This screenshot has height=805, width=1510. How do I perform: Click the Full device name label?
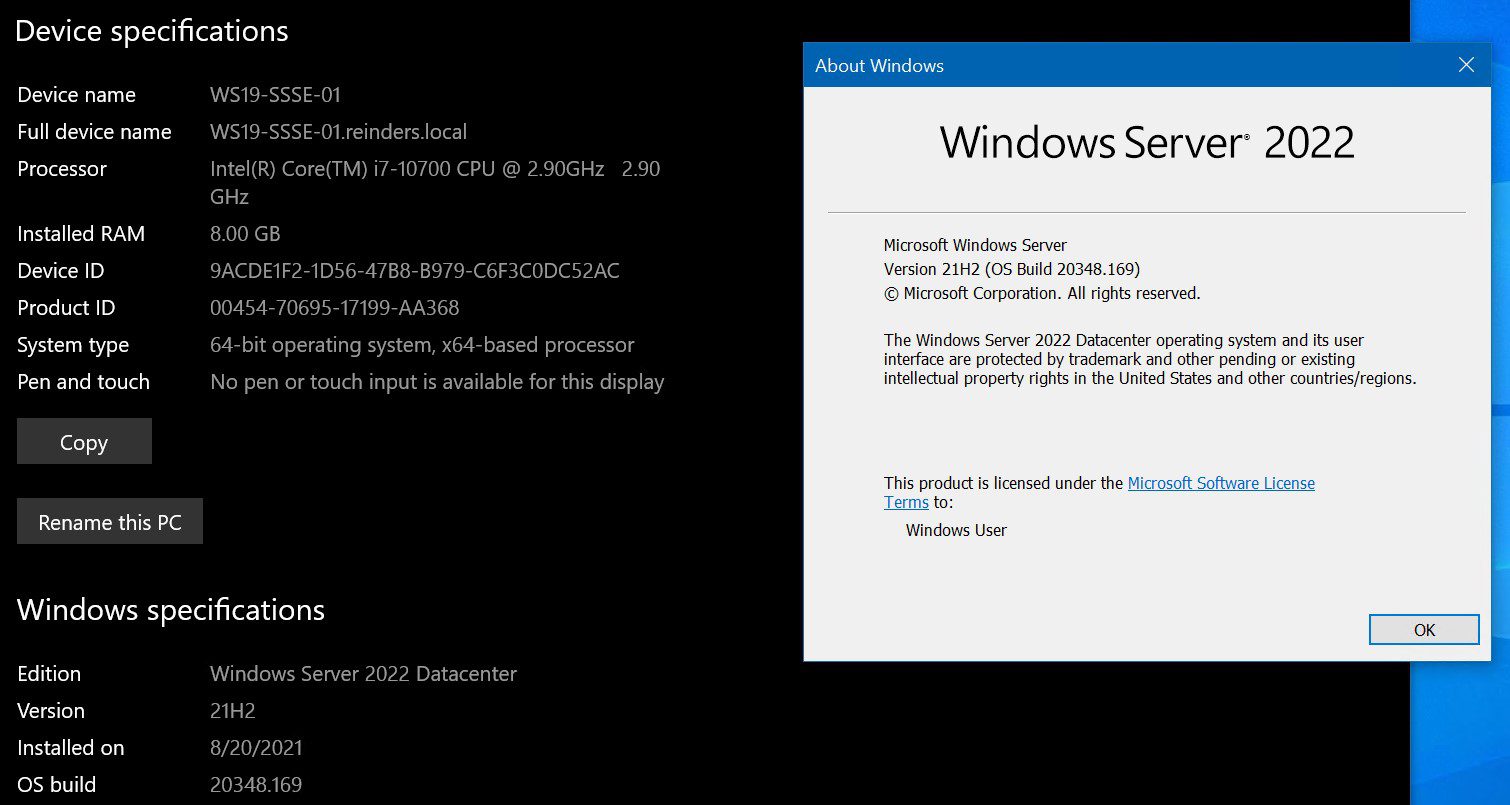coord(94,132)
